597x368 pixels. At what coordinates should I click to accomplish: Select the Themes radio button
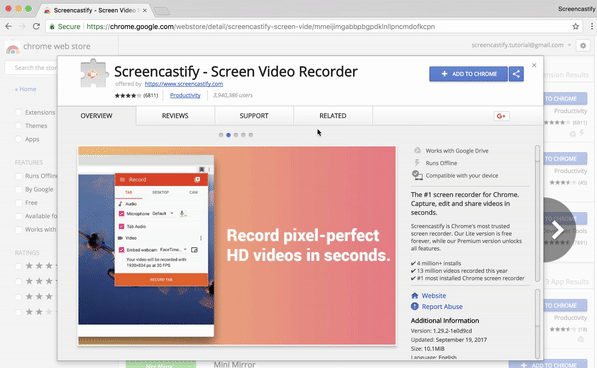18,126
